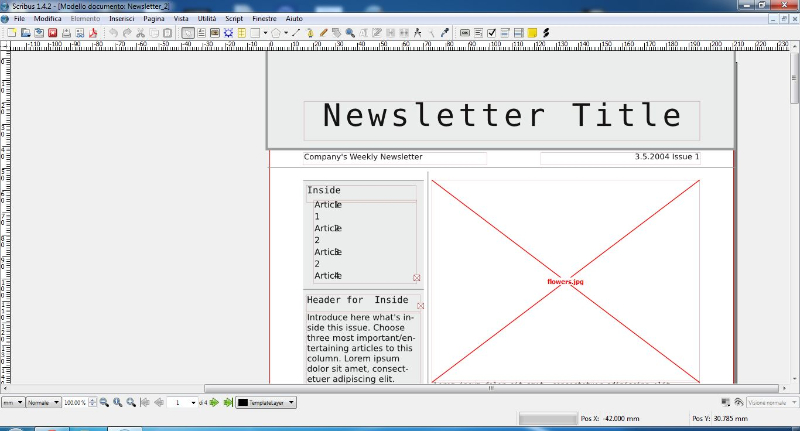Insert PDF combo box tool

click(505, 33)
